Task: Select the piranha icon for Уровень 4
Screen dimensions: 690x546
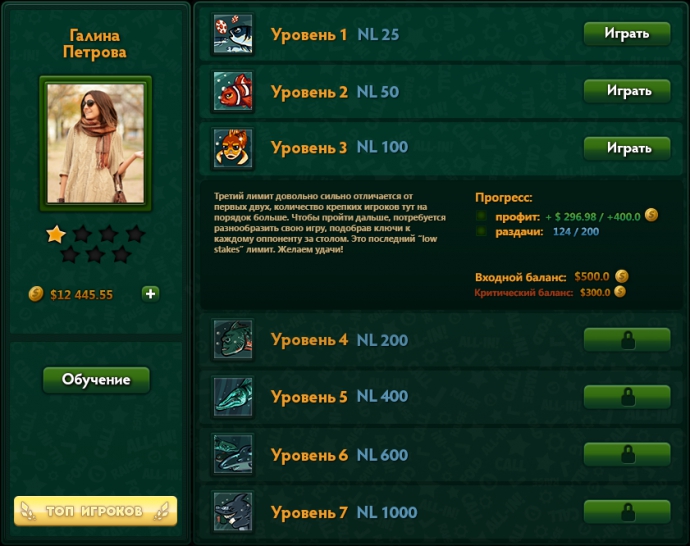Action: [x=233, y=339]
